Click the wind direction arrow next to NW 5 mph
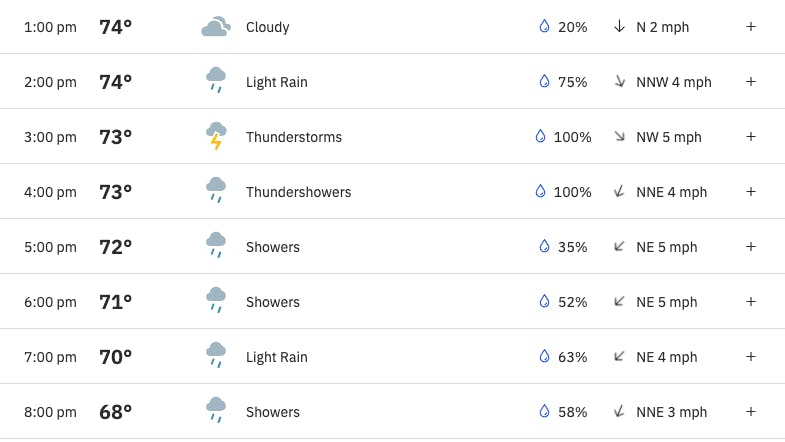Screen dimensions: 785x442 tap(619, 136)
